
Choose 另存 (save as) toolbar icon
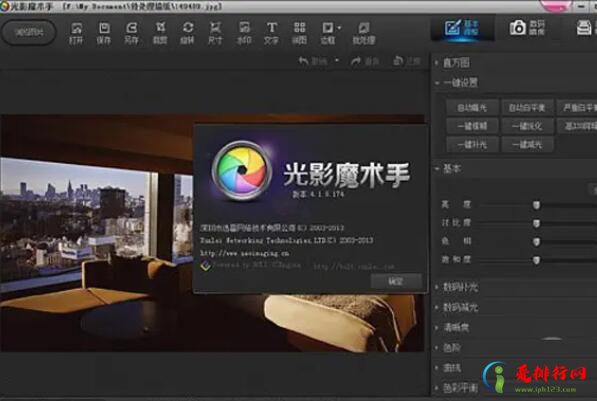pos(131,33)
